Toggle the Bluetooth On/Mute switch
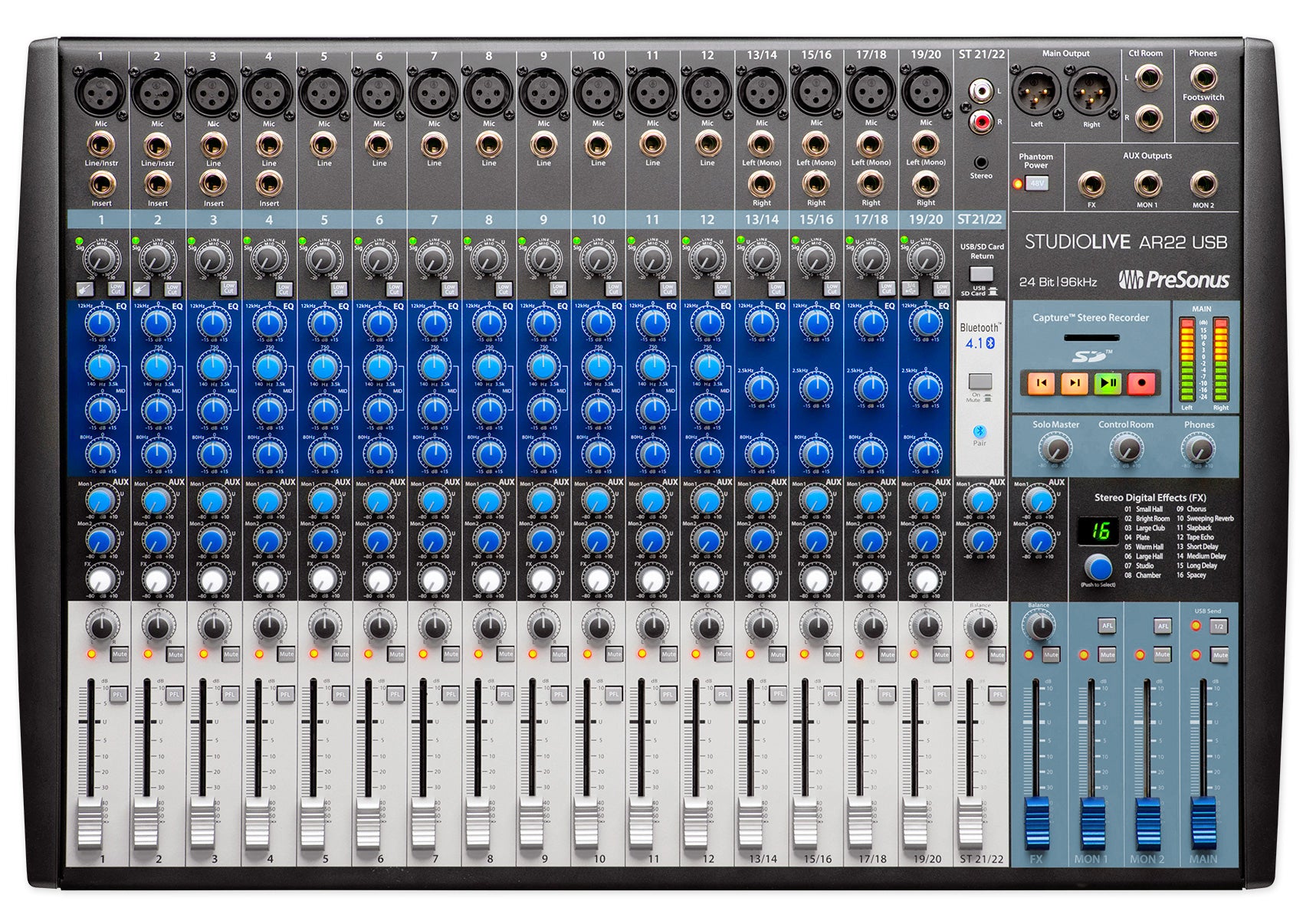 coord(980,382)
